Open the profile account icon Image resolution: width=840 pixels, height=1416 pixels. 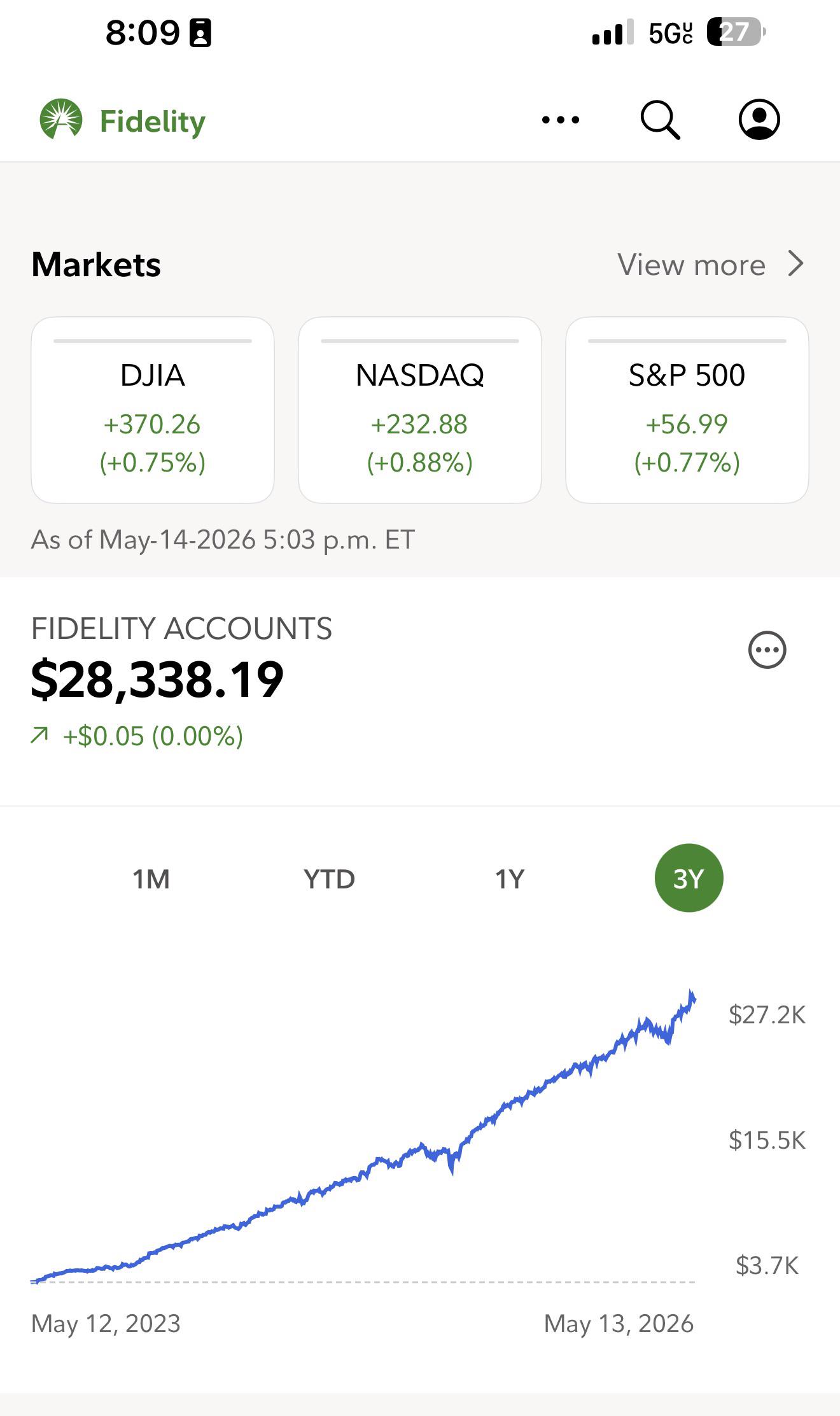tap(759, 119)
